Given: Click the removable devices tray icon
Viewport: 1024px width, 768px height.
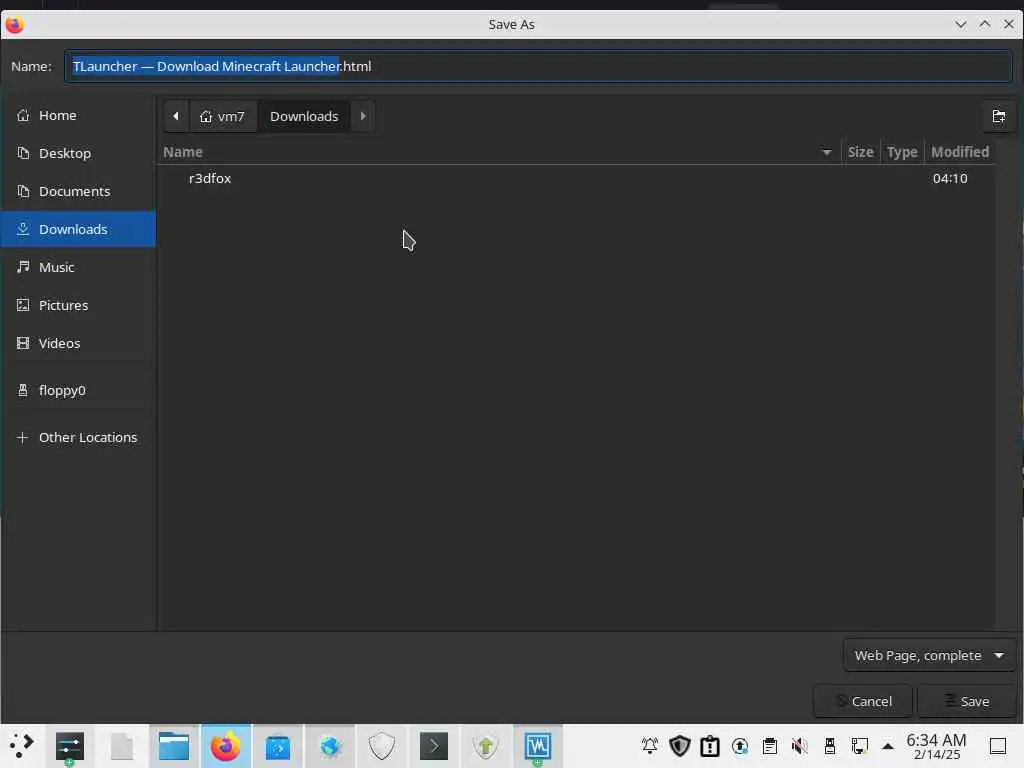Looking at the screenshot, I should 830,746.
